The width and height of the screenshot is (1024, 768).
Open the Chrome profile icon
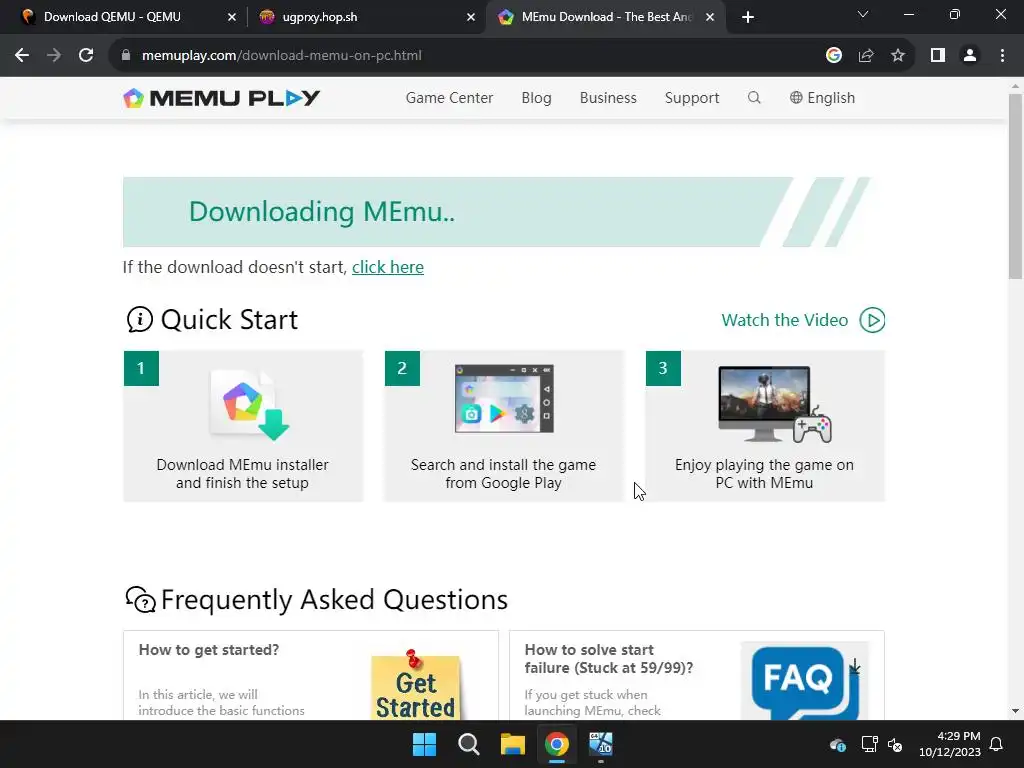[x=970, y=56]
